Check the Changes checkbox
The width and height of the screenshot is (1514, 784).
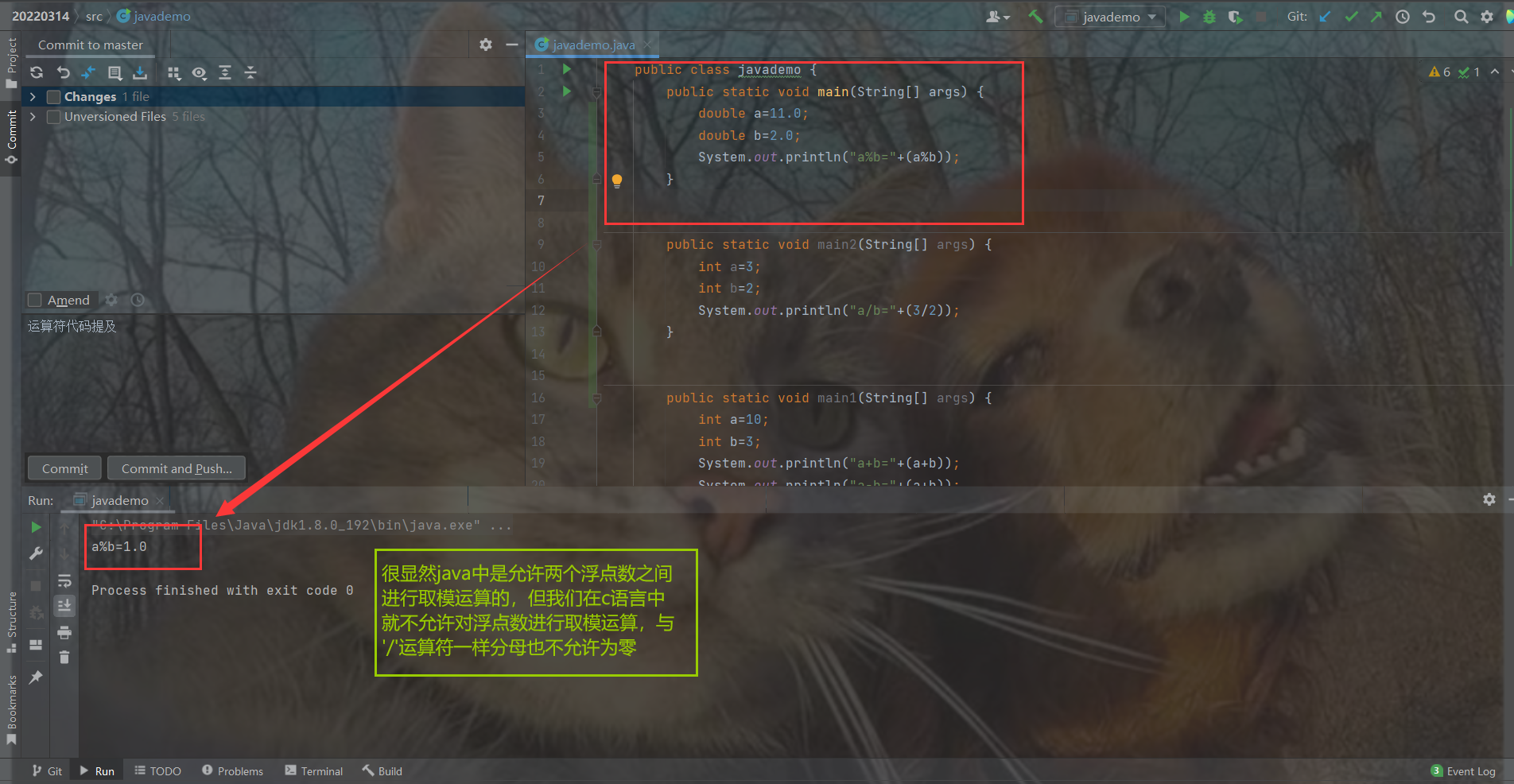pos(54,96)
